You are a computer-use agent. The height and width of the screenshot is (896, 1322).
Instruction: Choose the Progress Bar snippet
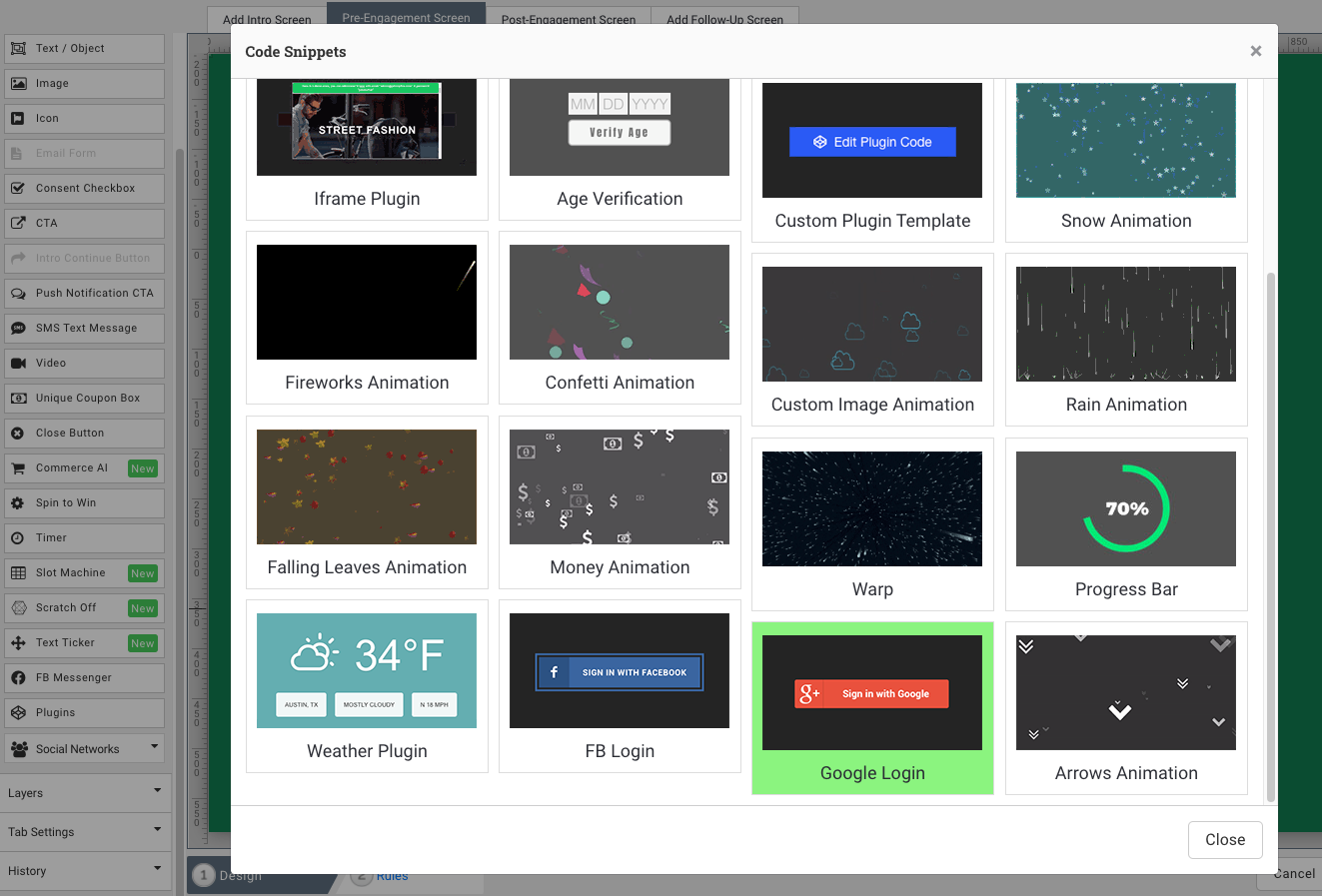tap(1126, 524)
